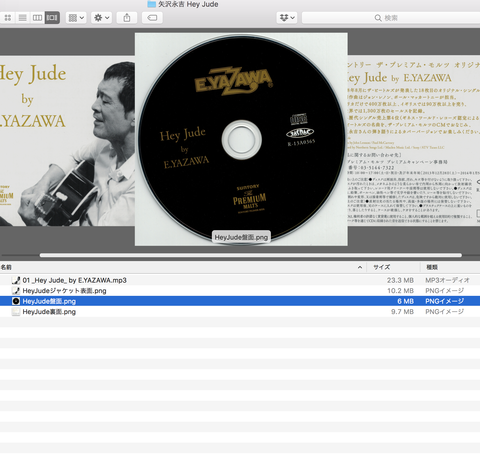Image resolution: width=480 pixels, height=457 pixels.
Task: Select 01 _Hey Jude_ by E.YAZAWA.mp3 row
Action: [x=240, y=280]
